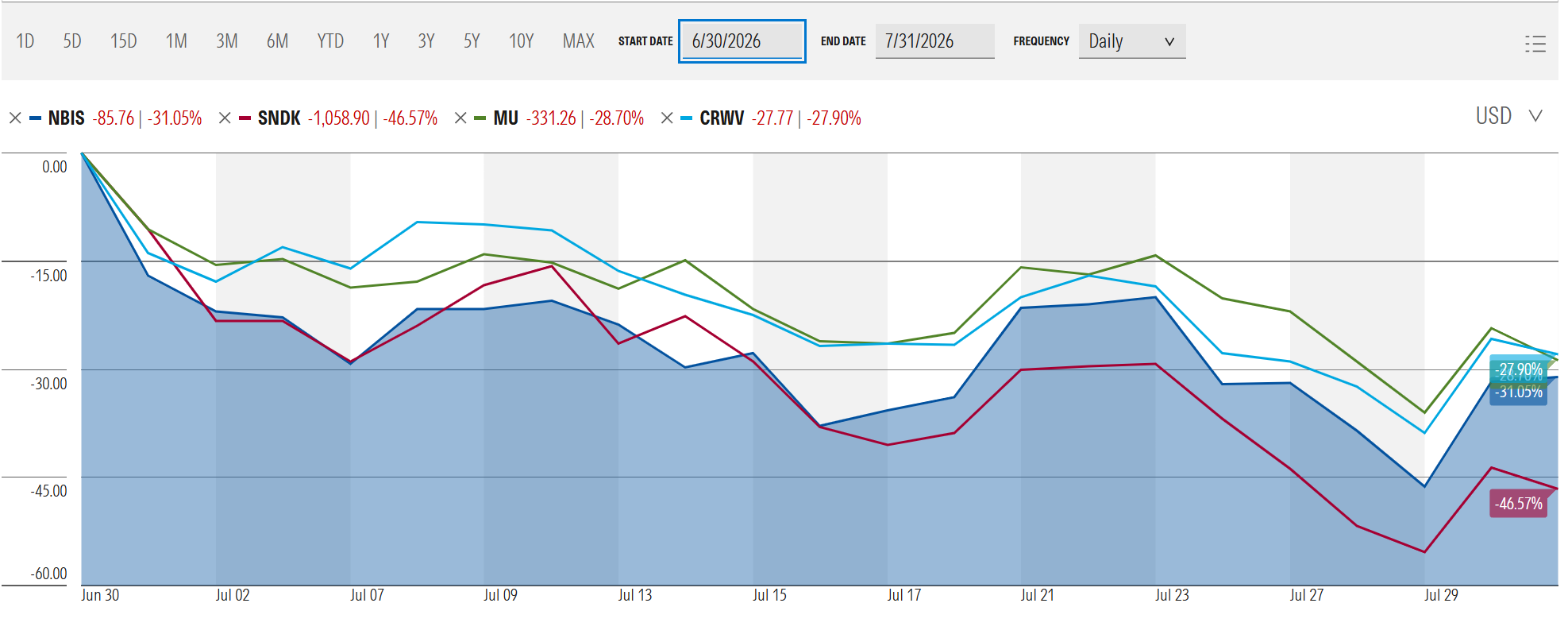Viewport: 1568px width, 634px height.
Task: Select the 3Y time range
Action: click(426, 41)
